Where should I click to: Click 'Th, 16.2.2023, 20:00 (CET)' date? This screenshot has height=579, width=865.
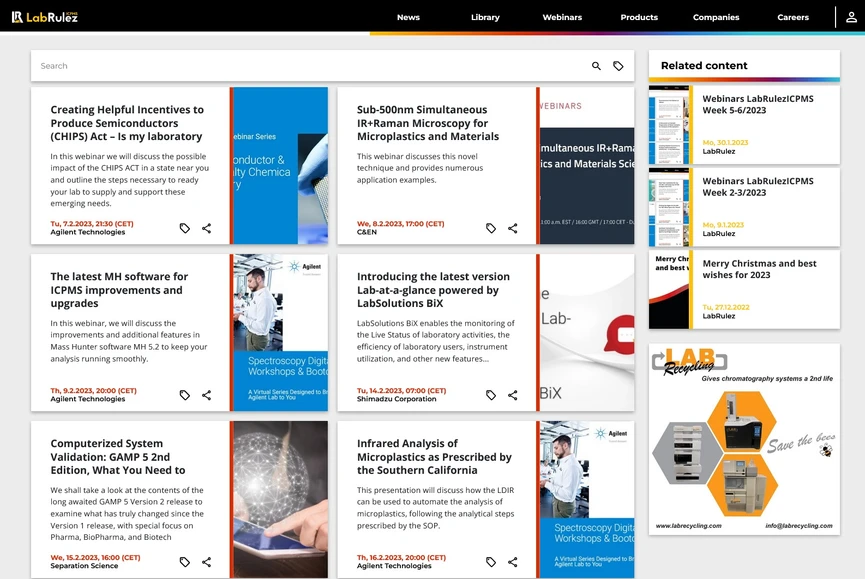point(402,557)
